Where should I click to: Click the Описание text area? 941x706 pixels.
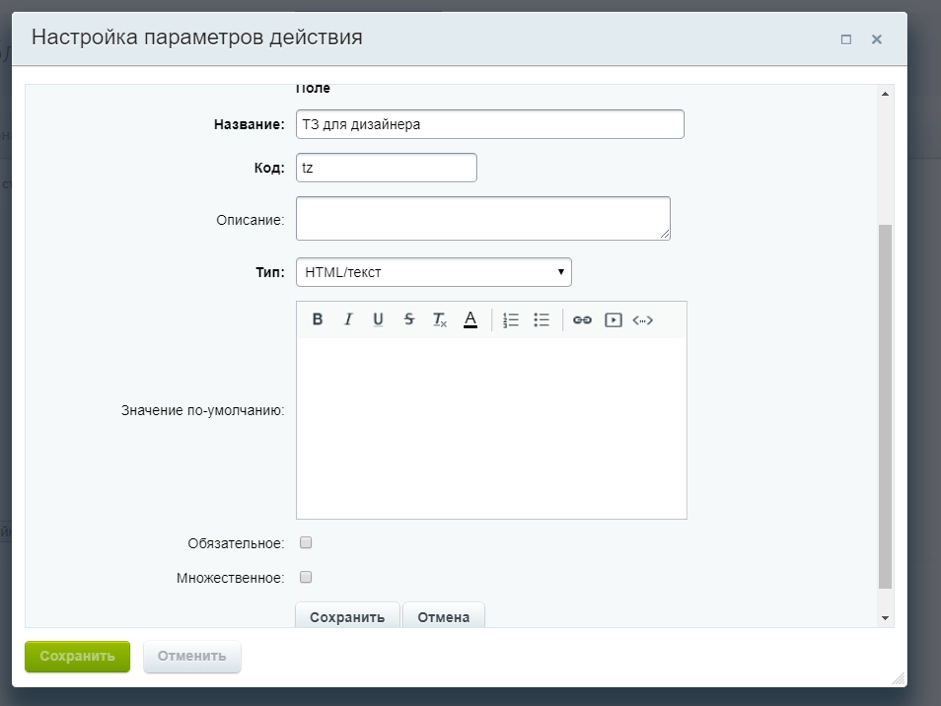tap(483, 217)
